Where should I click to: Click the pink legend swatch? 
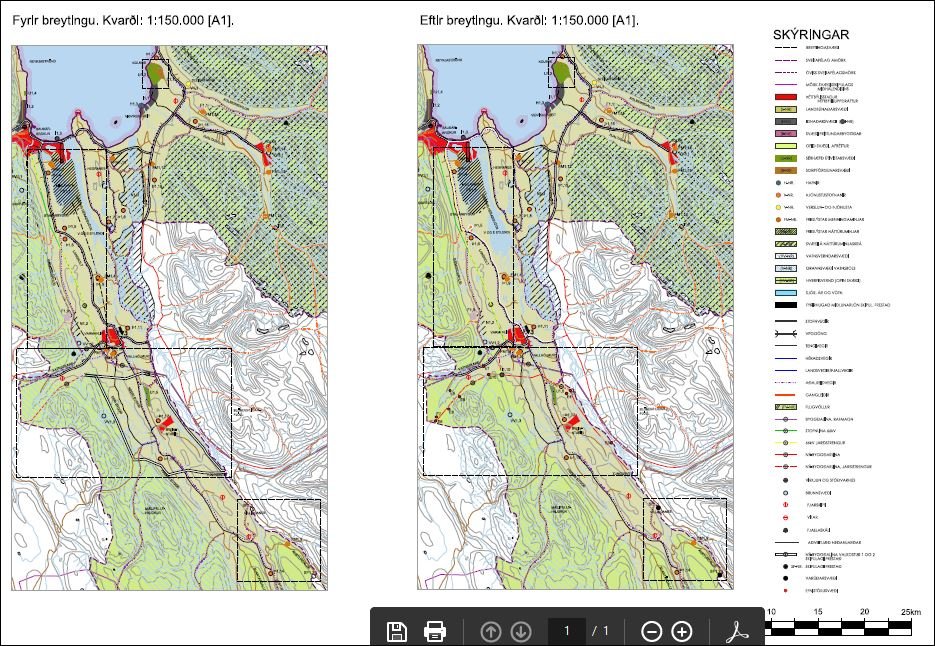786,133
